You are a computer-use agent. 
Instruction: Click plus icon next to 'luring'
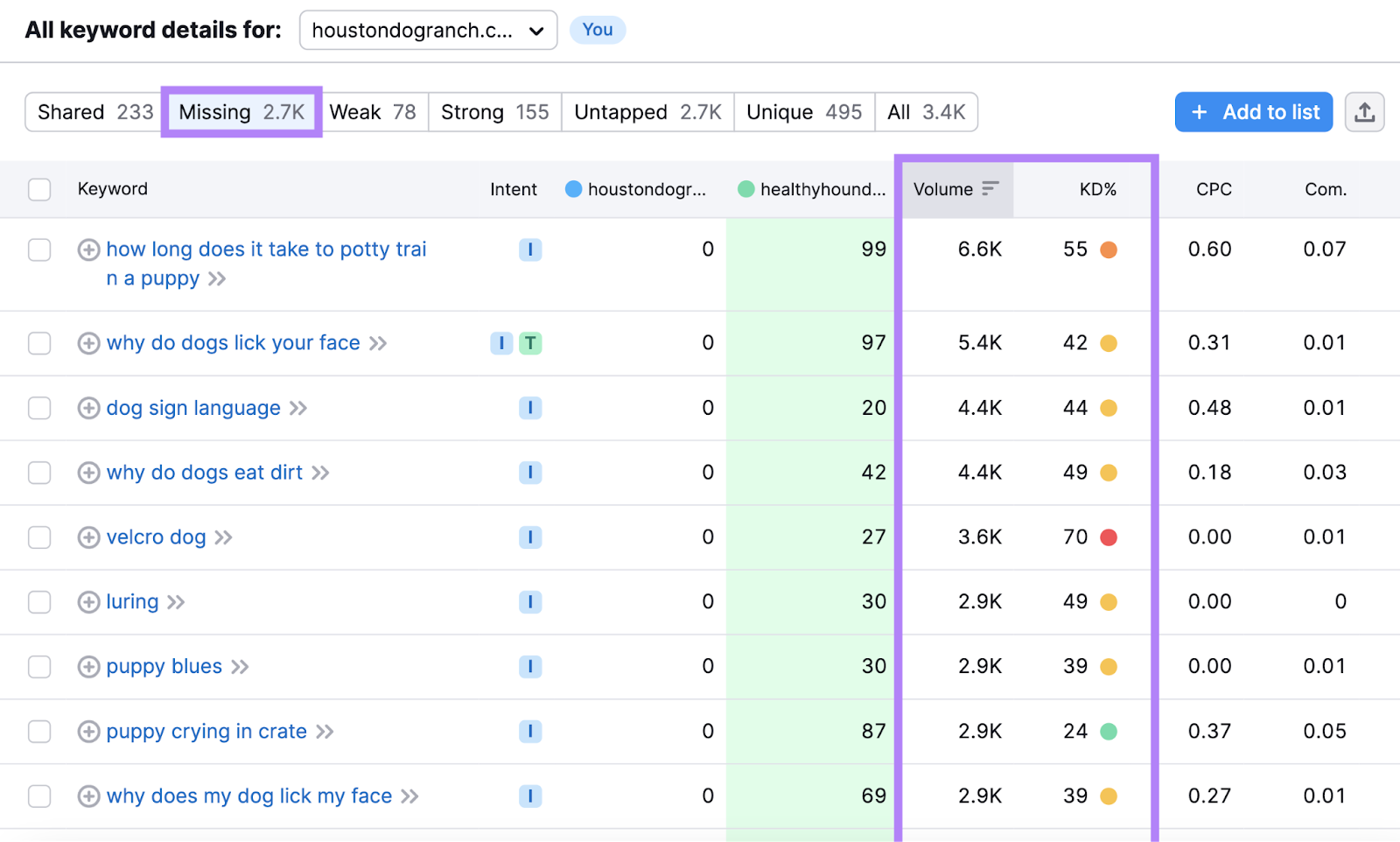(x=88, y=602)
